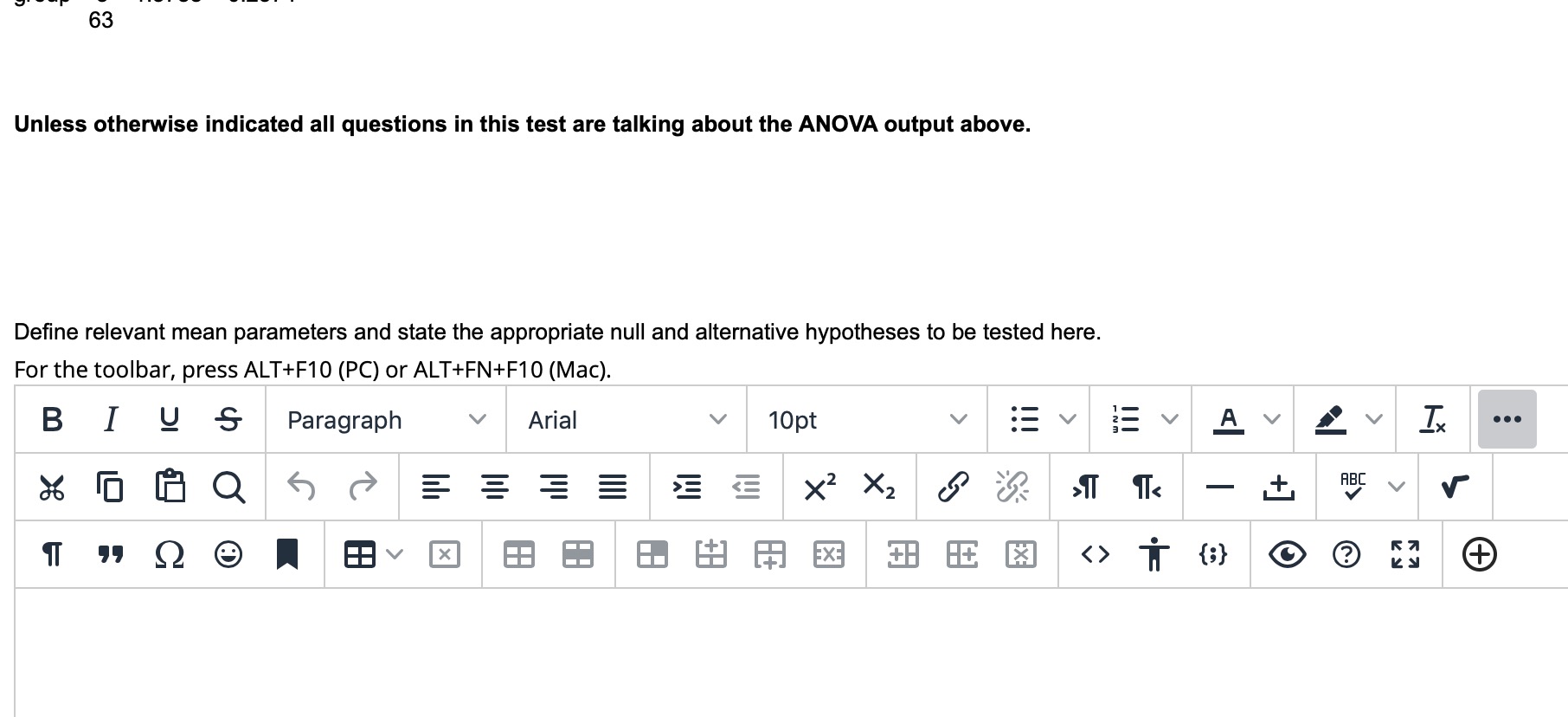
Task: Apply numbered list formatting
Action: (1126, 420)
